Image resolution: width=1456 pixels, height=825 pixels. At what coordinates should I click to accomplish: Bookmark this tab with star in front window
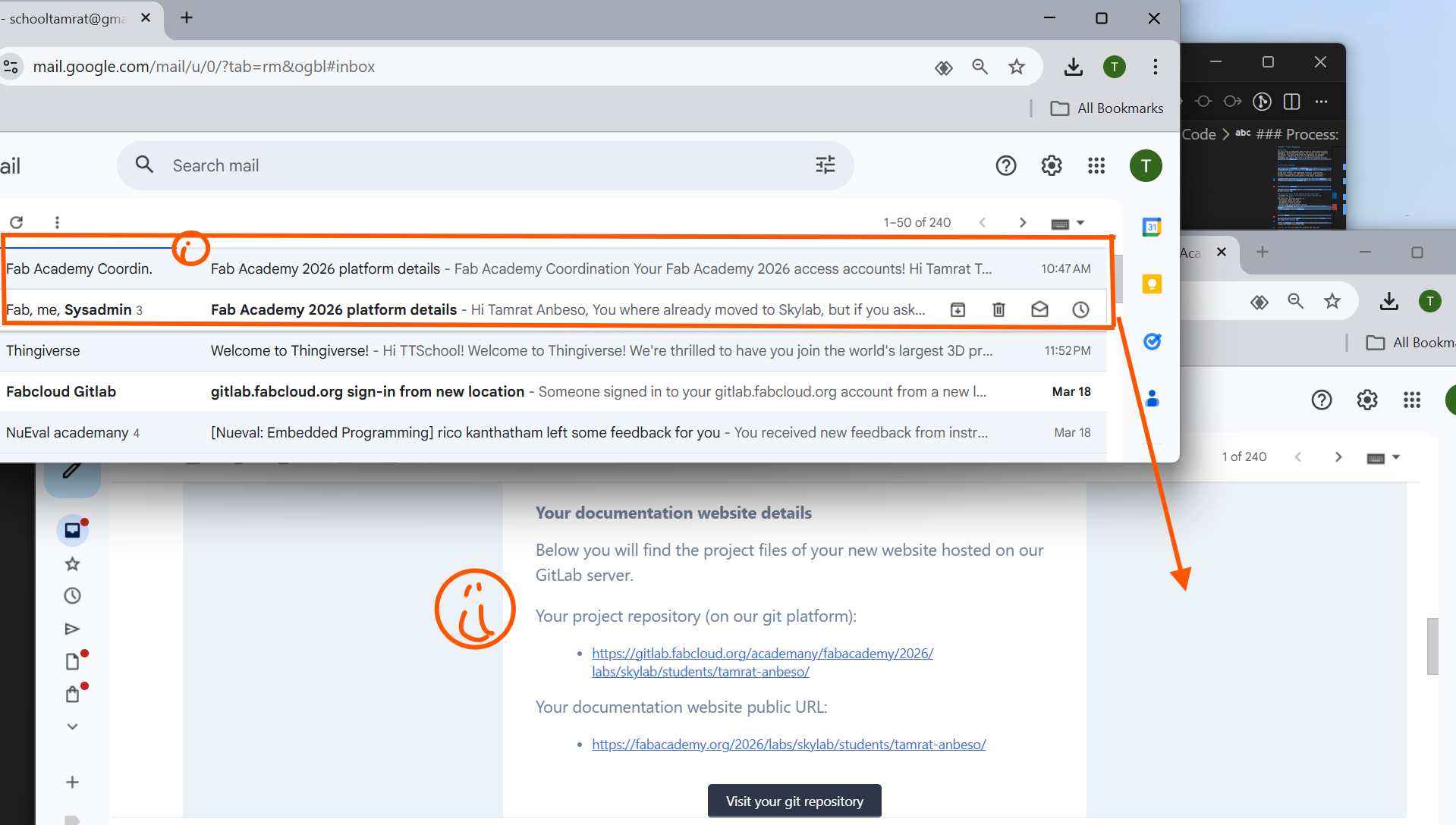tap(1017, 67)
